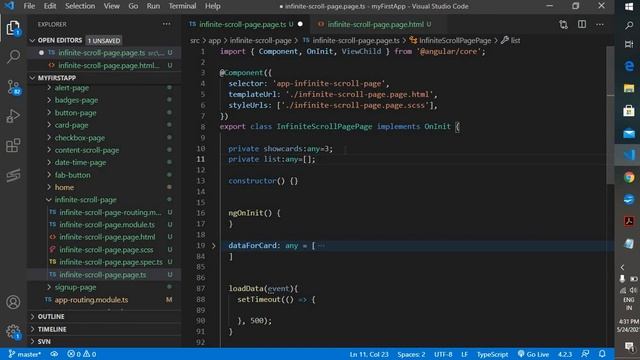Click the TypeScript version 4.2.3 indicator

click(565, 354)
